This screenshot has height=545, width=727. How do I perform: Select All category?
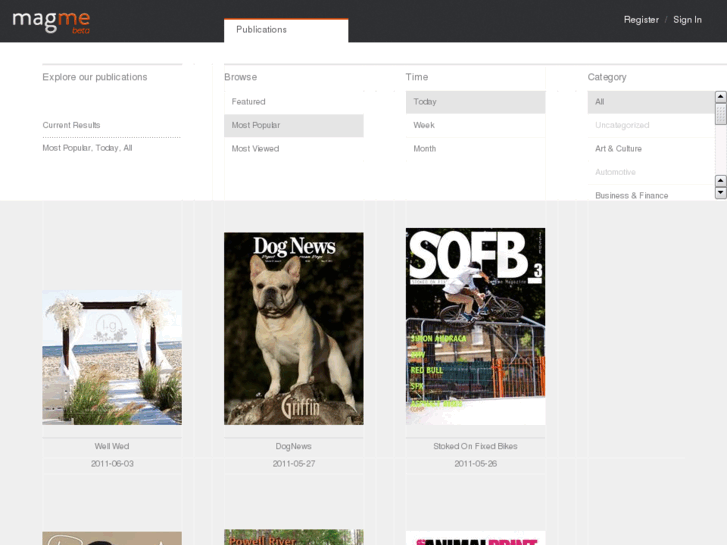tap(651, 102)
